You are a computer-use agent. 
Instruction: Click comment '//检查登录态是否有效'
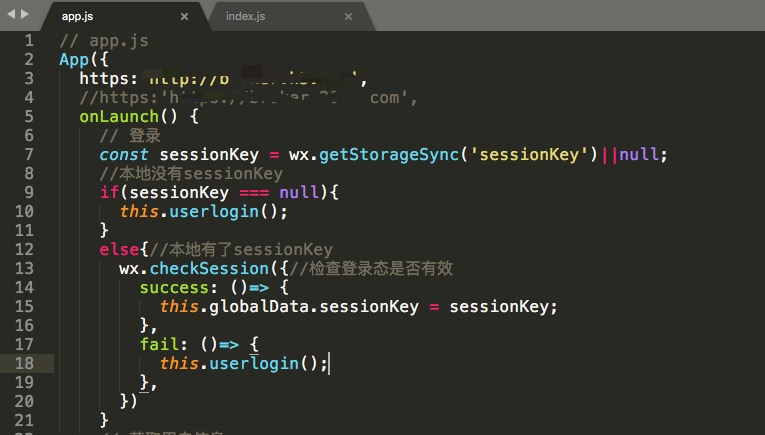371,269
